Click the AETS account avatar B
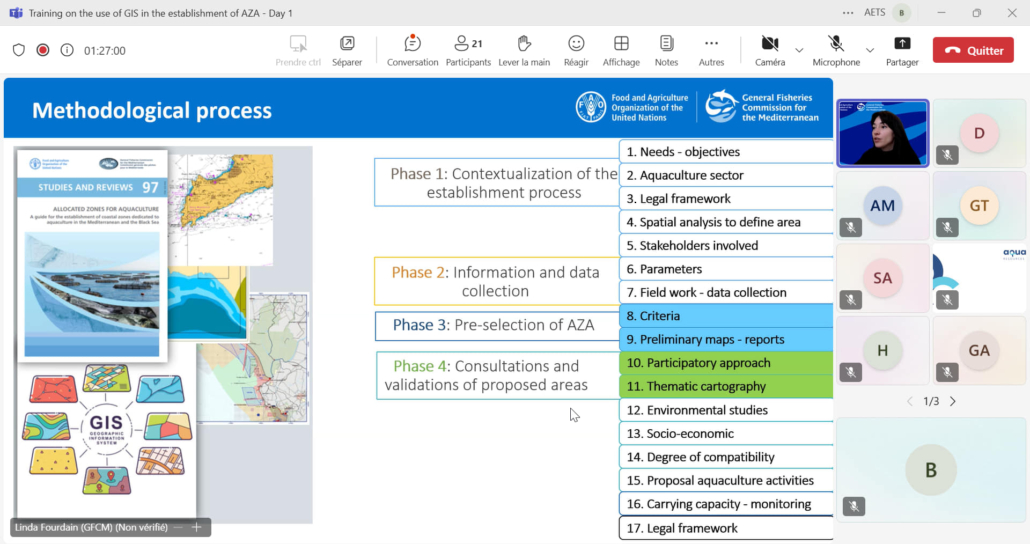Viewport: 1030px width, 544px height. 902,12
